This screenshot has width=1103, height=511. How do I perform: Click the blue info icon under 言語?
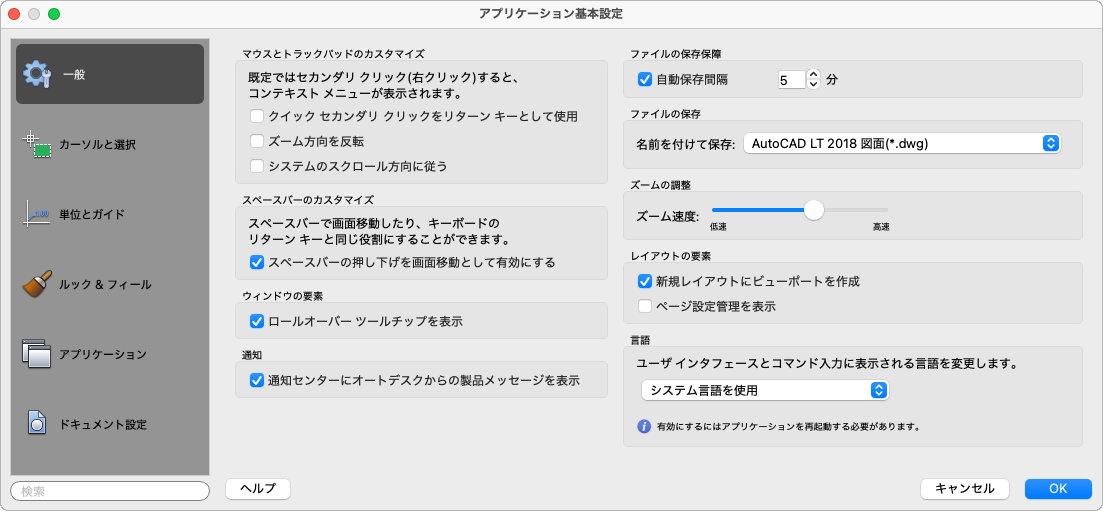coord(645,426)
